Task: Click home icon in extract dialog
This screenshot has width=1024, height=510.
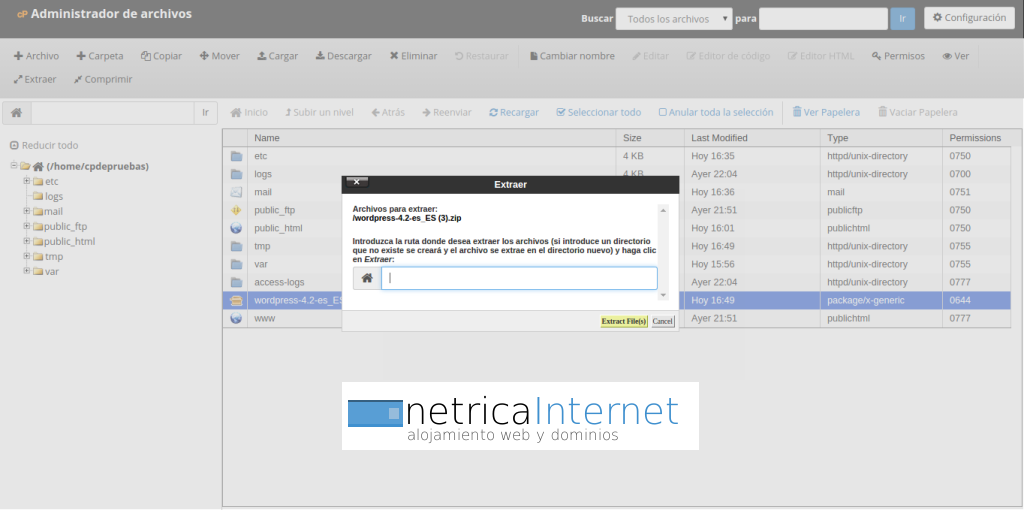Action: pyautogui.click(x=367, y=278)
